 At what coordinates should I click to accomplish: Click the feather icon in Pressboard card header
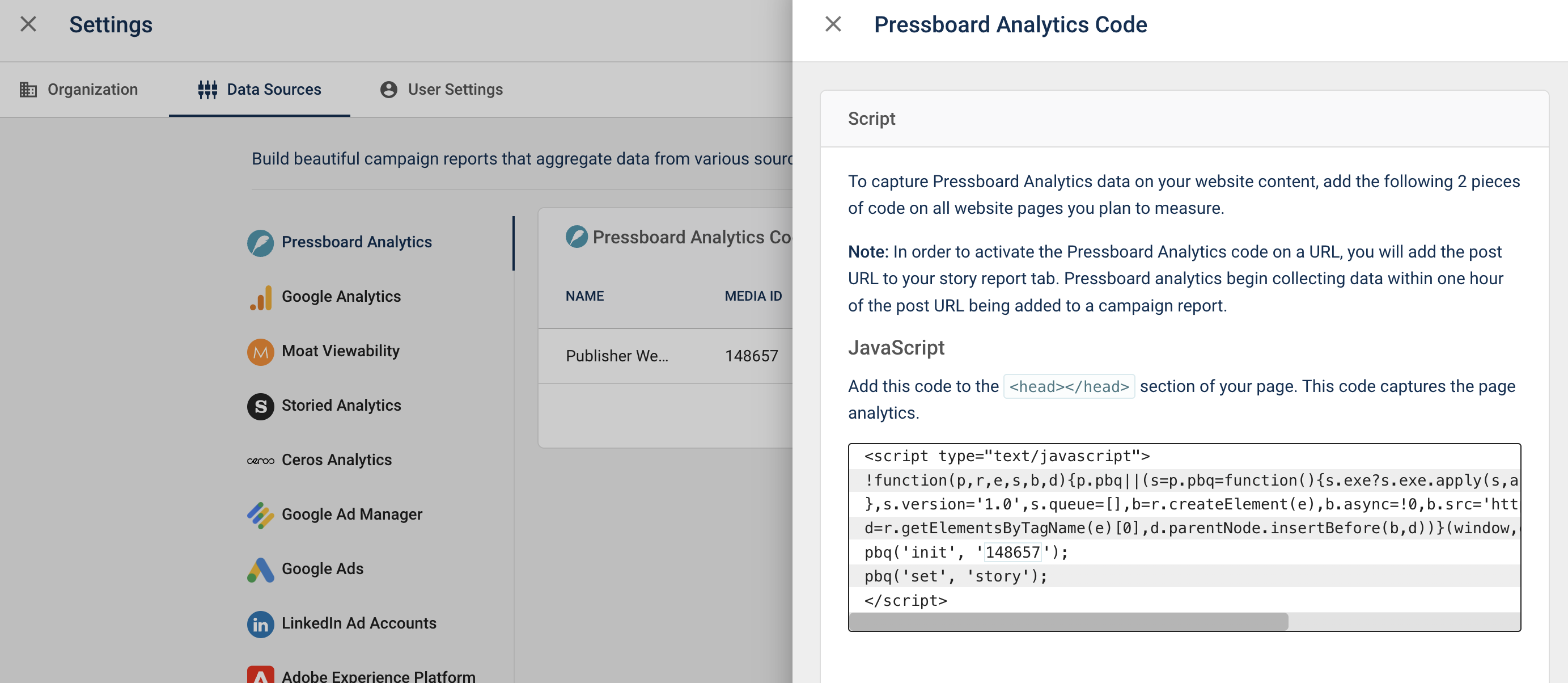577,237
